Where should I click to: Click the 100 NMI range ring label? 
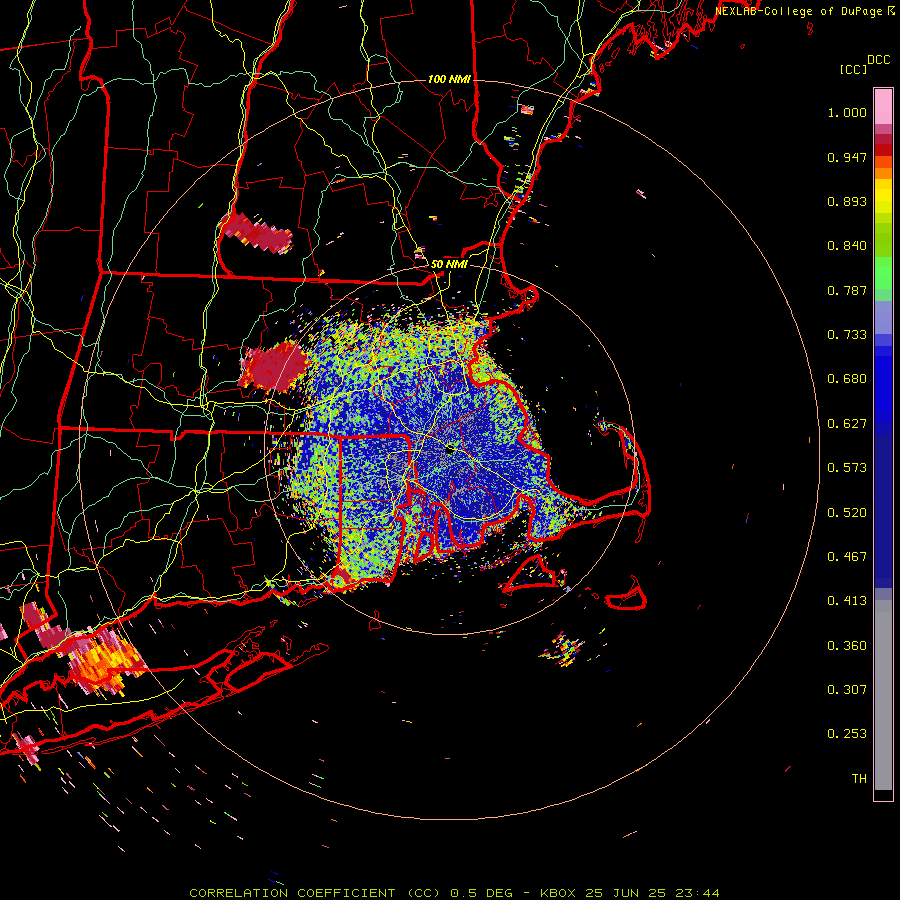[x=449, y=79]
